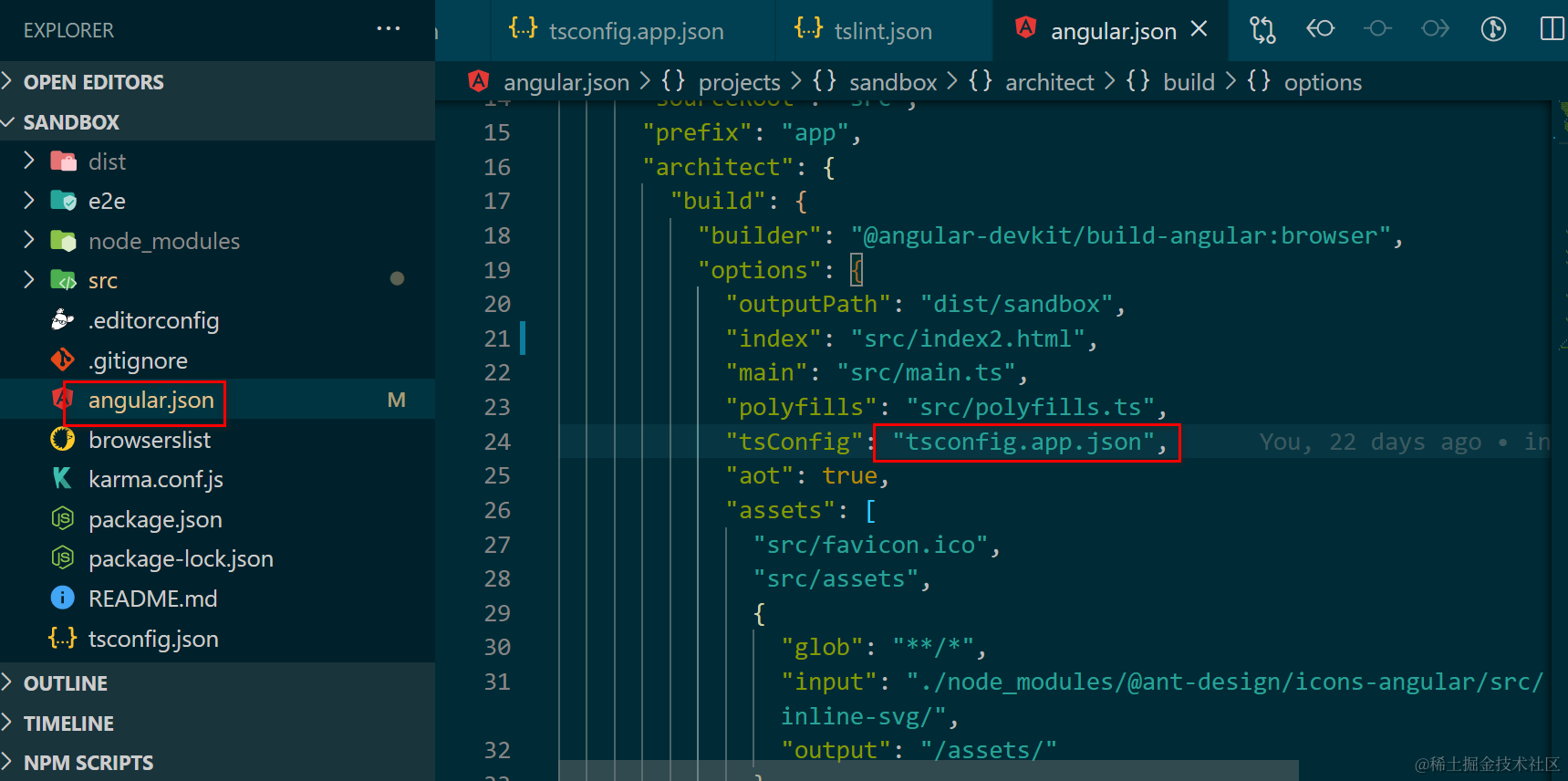Collapse the SANDBOX folder section
The width and height of the screenshot is (1568, 781).
click(217, 122)
